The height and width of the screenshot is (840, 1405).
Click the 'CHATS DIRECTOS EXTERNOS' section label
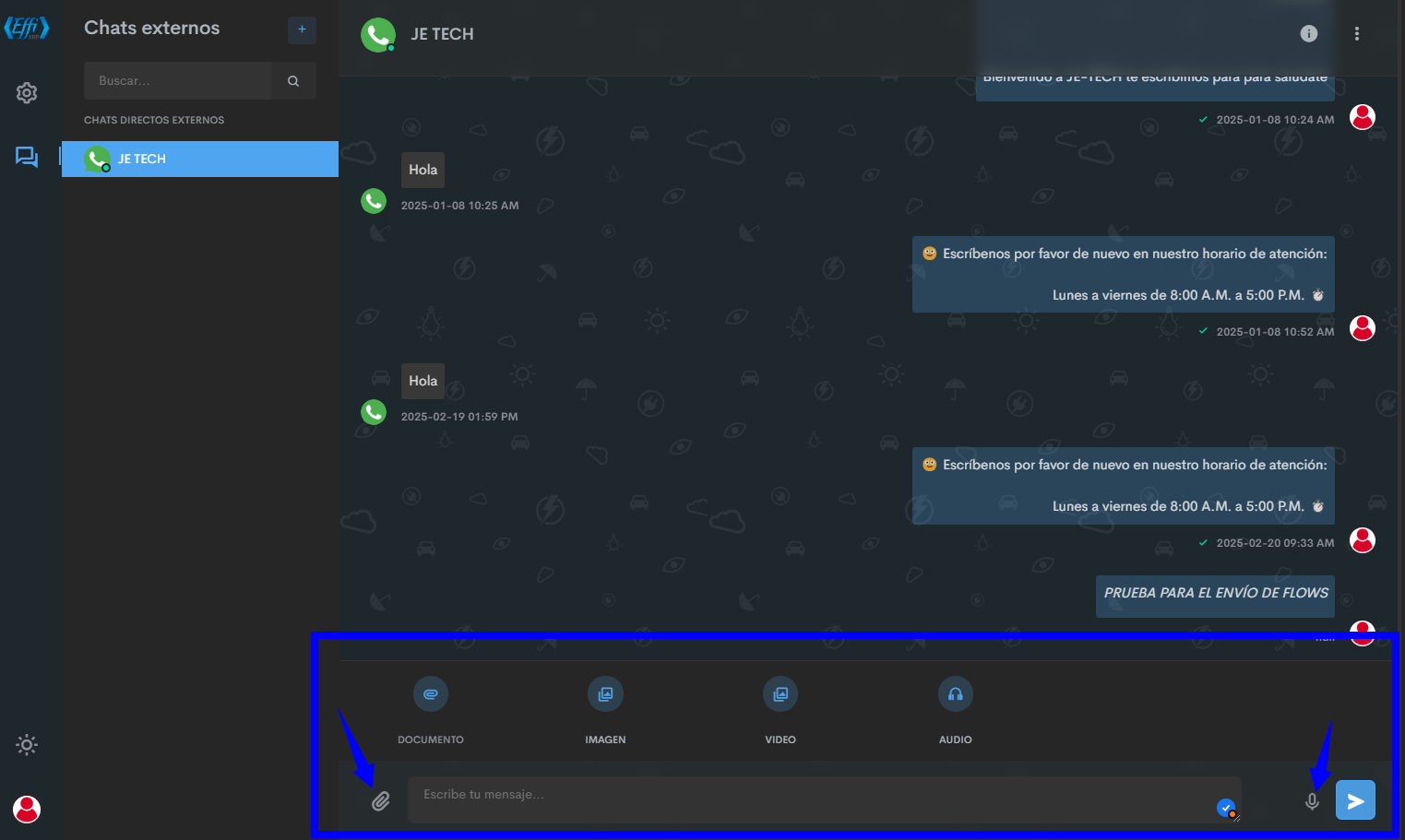[x=154, y=120]
